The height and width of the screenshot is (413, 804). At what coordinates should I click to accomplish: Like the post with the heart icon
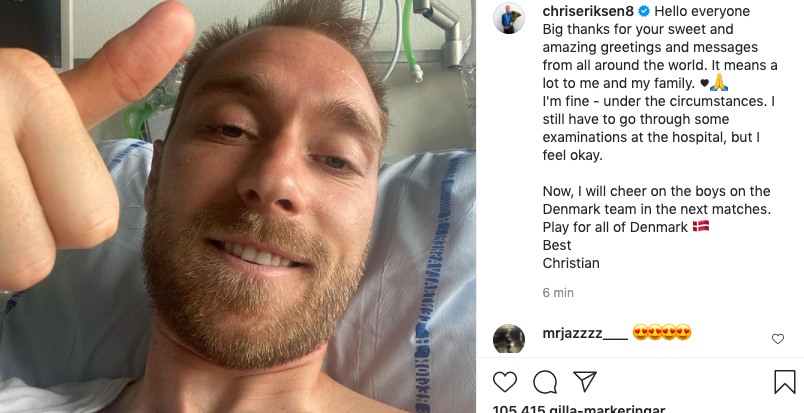pyautogui.click(x=505, y=382)
